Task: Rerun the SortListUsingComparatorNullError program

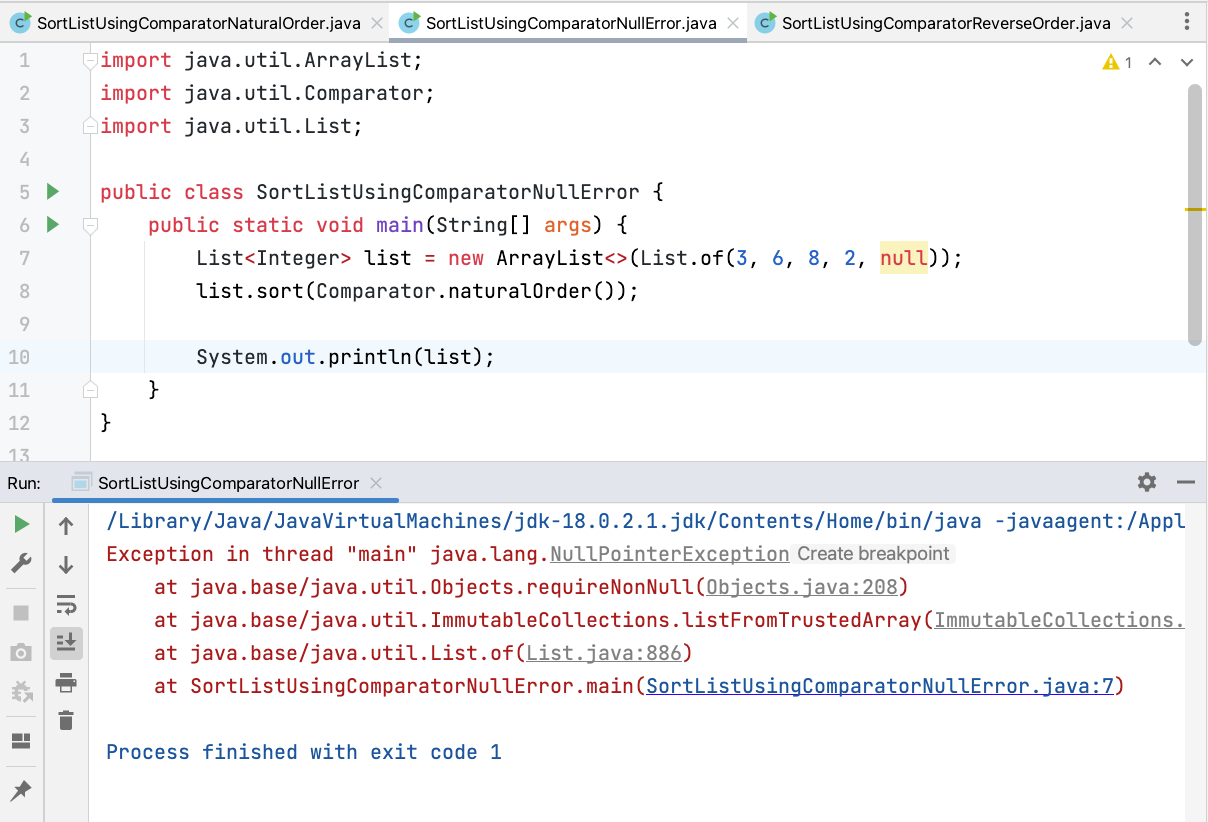Action: tap(21, 523)
